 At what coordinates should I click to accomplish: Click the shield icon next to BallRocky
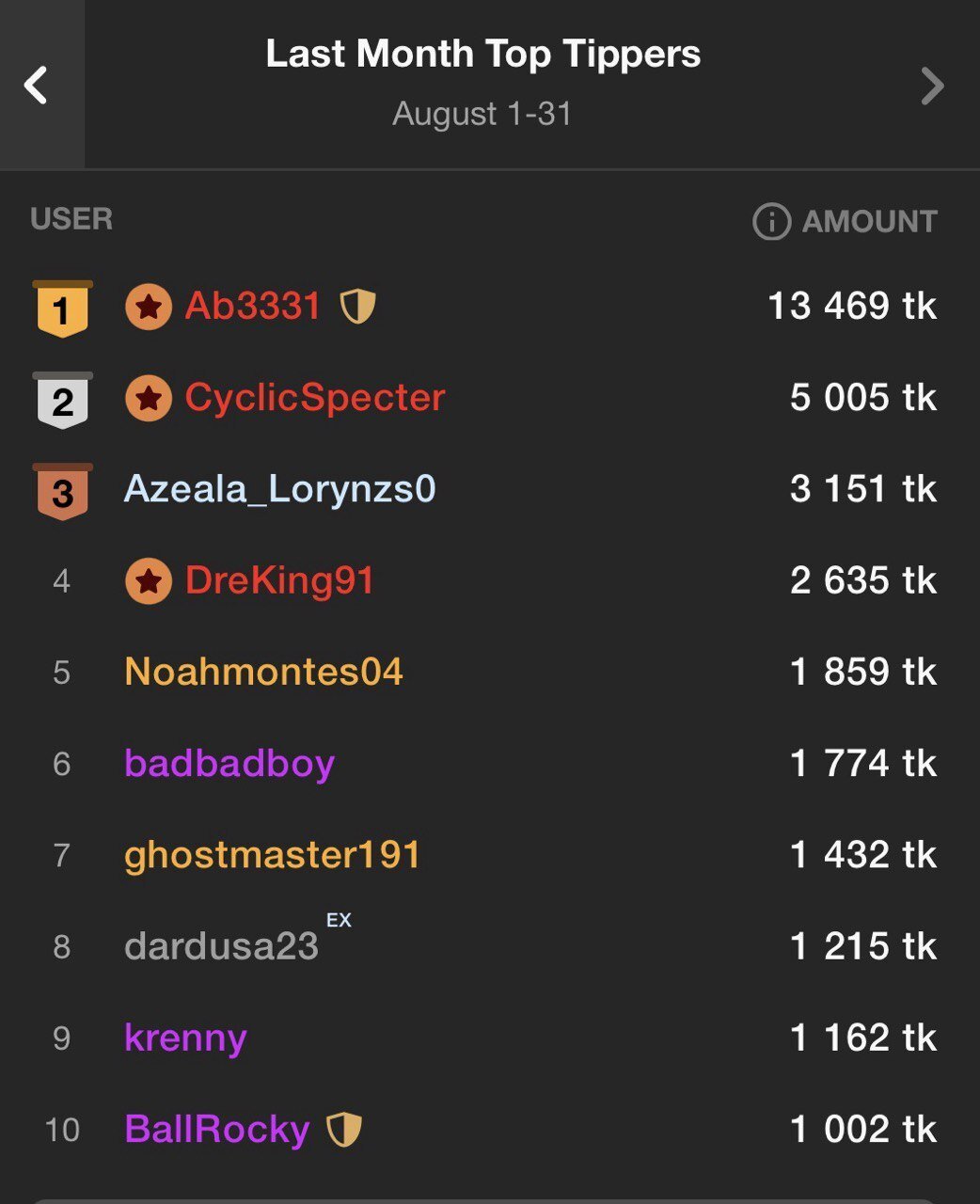point(343,1129)
